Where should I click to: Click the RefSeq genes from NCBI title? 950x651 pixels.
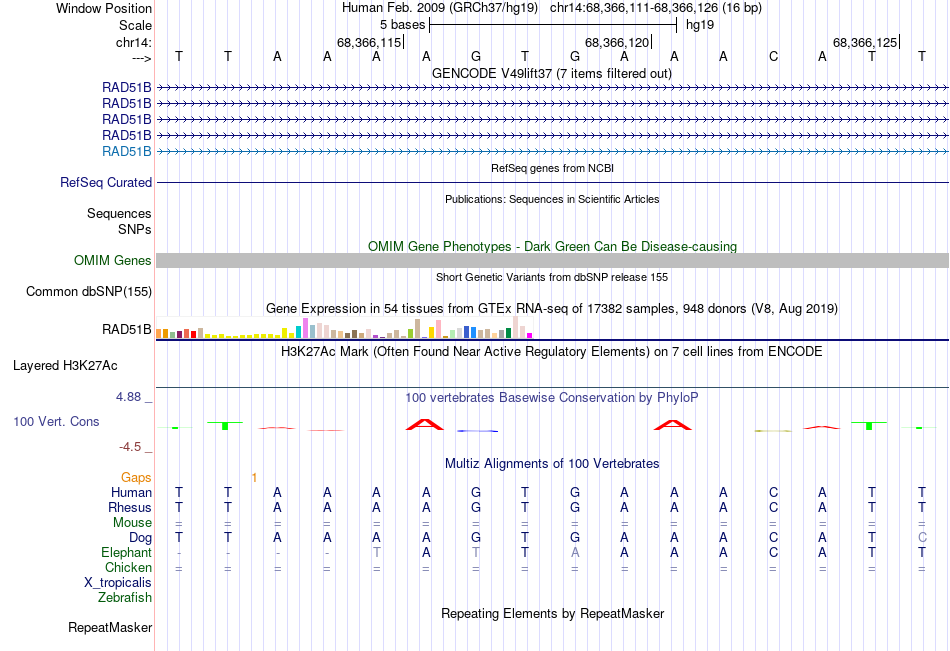click(552, 168)
